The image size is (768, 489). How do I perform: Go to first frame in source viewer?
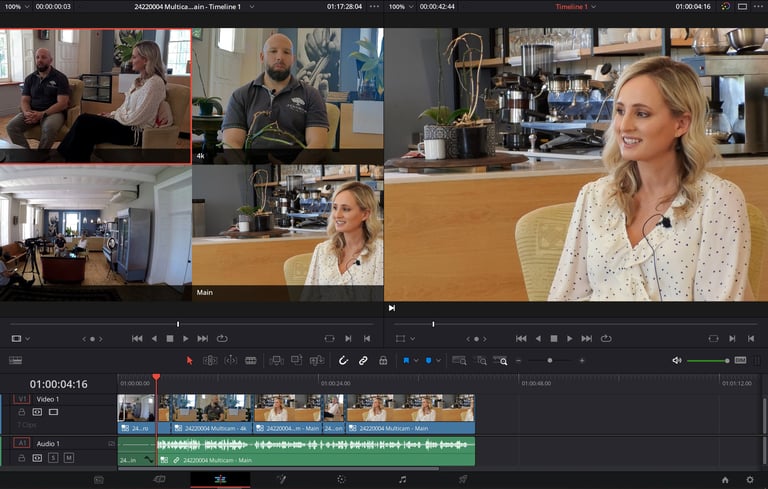(137, 339)
